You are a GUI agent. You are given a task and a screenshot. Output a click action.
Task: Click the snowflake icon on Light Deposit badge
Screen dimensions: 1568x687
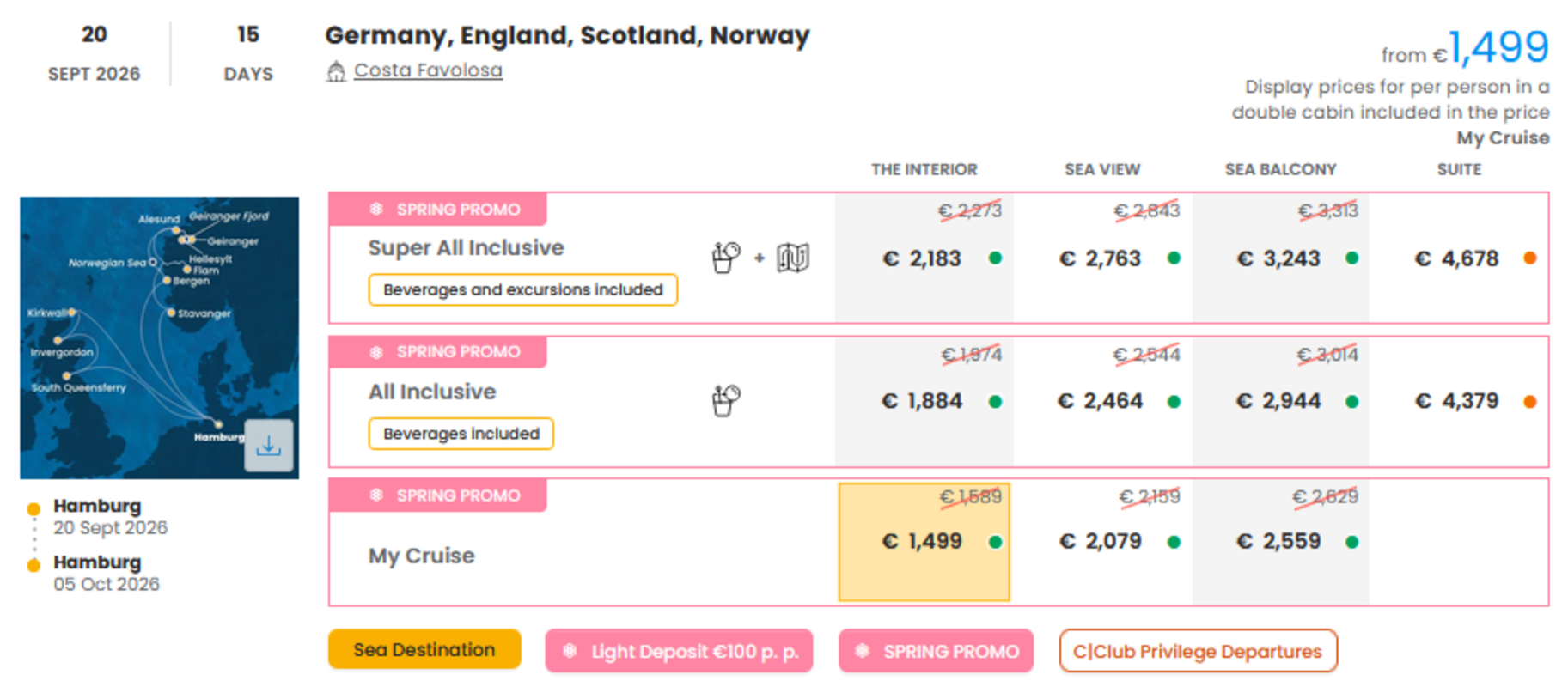pos(570,651)
